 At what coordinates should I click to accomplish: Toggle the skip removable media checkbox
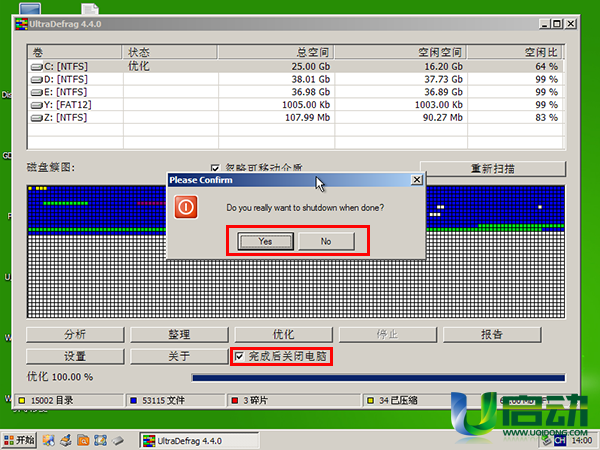coord(215,168)
